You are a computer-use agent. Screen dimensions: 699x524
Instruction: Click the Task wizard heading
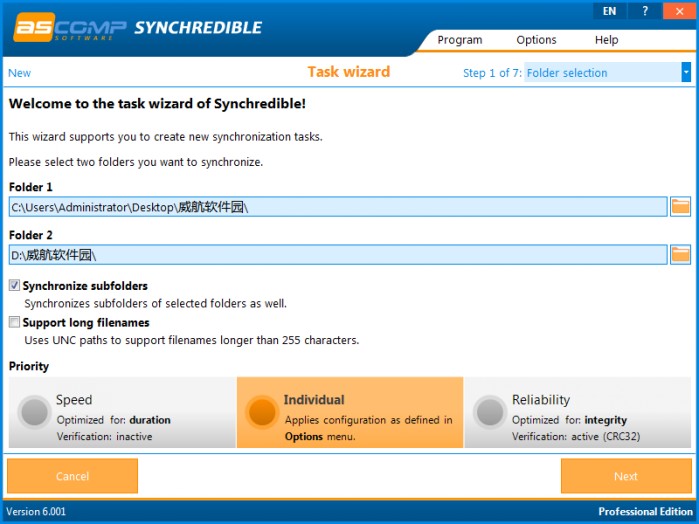pyautogui.click(x=349, y=72)
